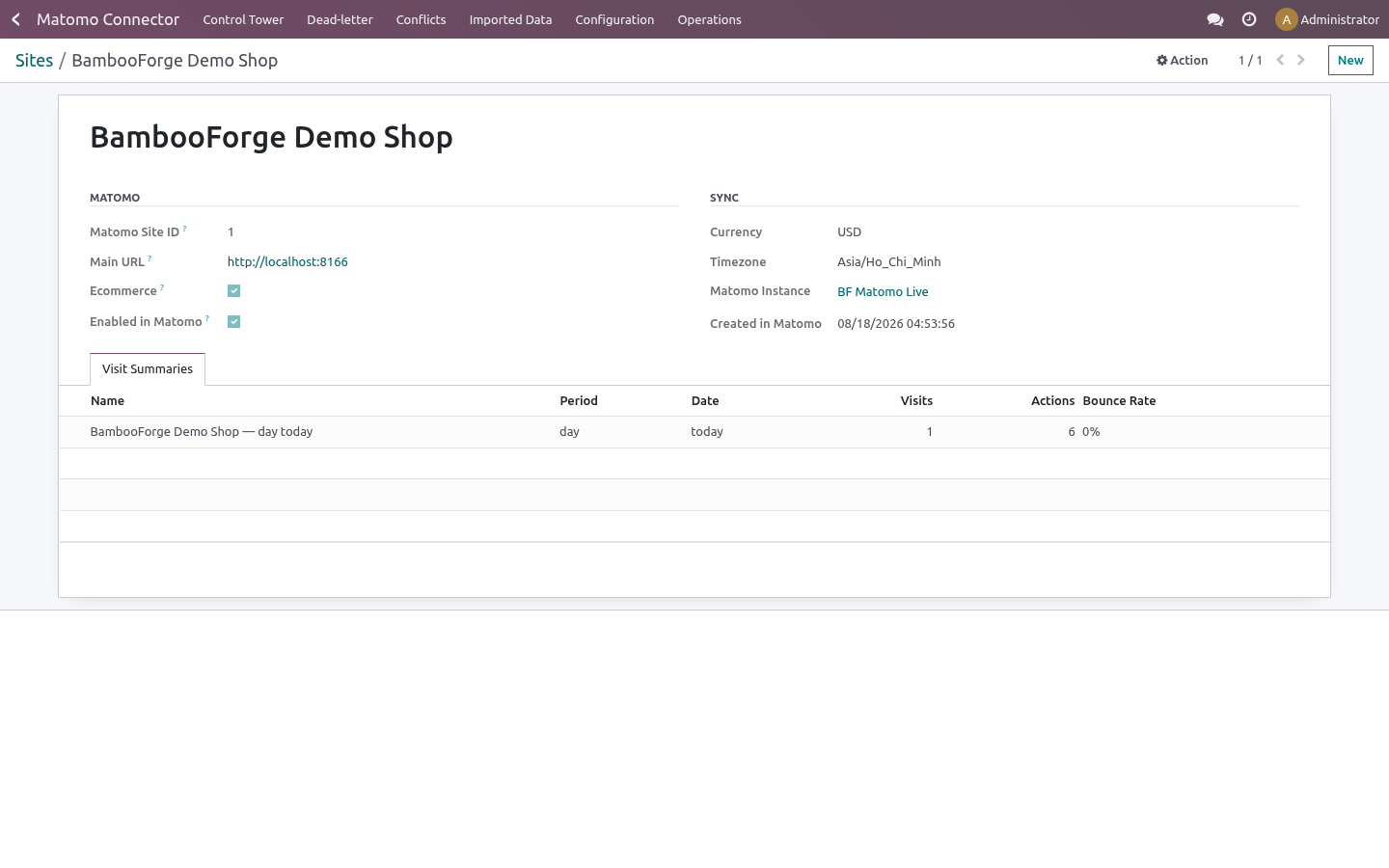
Task: Click the Asia/Ho_Chi_Minh timezone value
Action: tap(888, 261)
